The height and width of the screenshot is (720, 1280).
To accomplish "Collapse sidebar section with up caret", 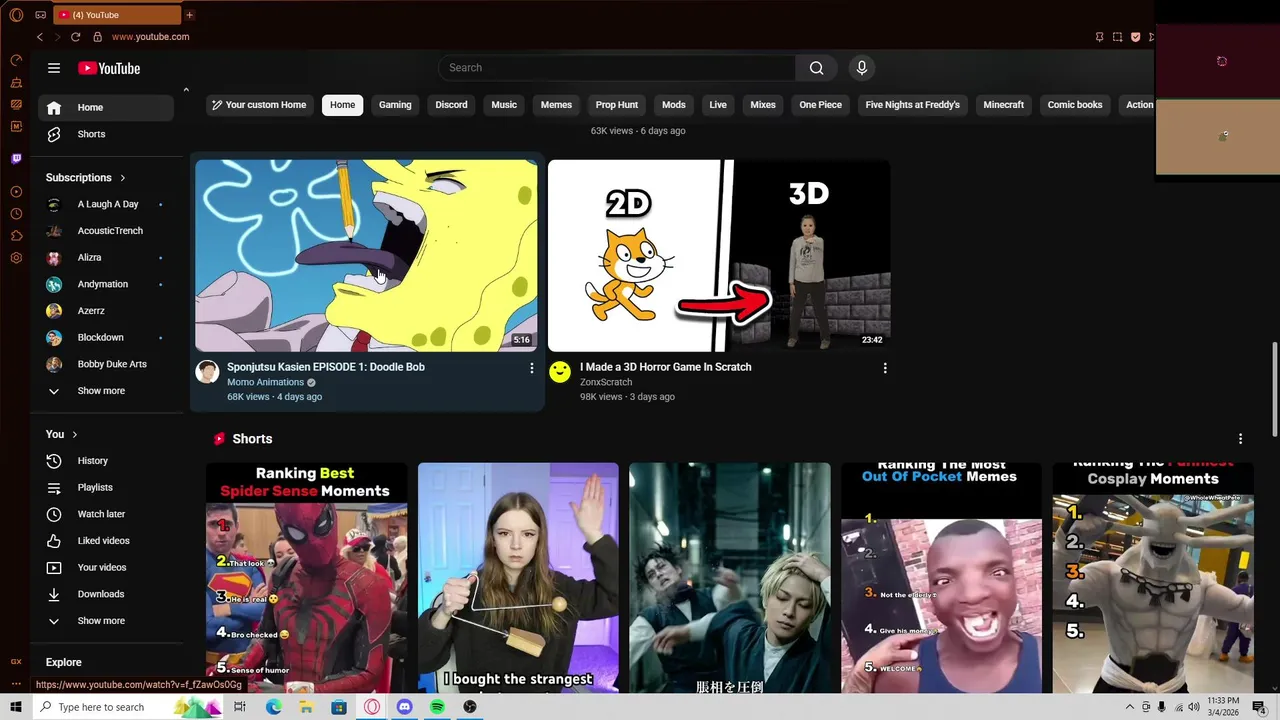I will [x=185, y=90].
